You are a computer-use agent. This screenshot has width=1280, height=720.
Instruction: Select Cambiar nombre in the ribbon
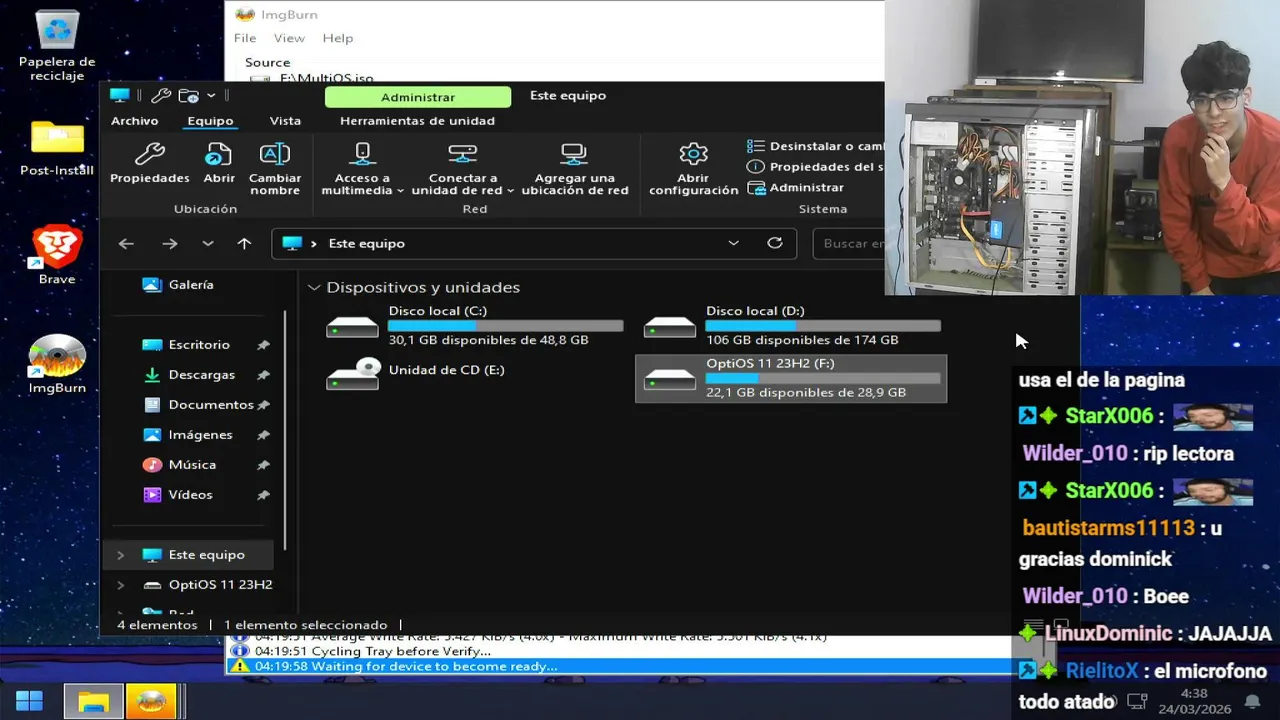pos(275,168)
